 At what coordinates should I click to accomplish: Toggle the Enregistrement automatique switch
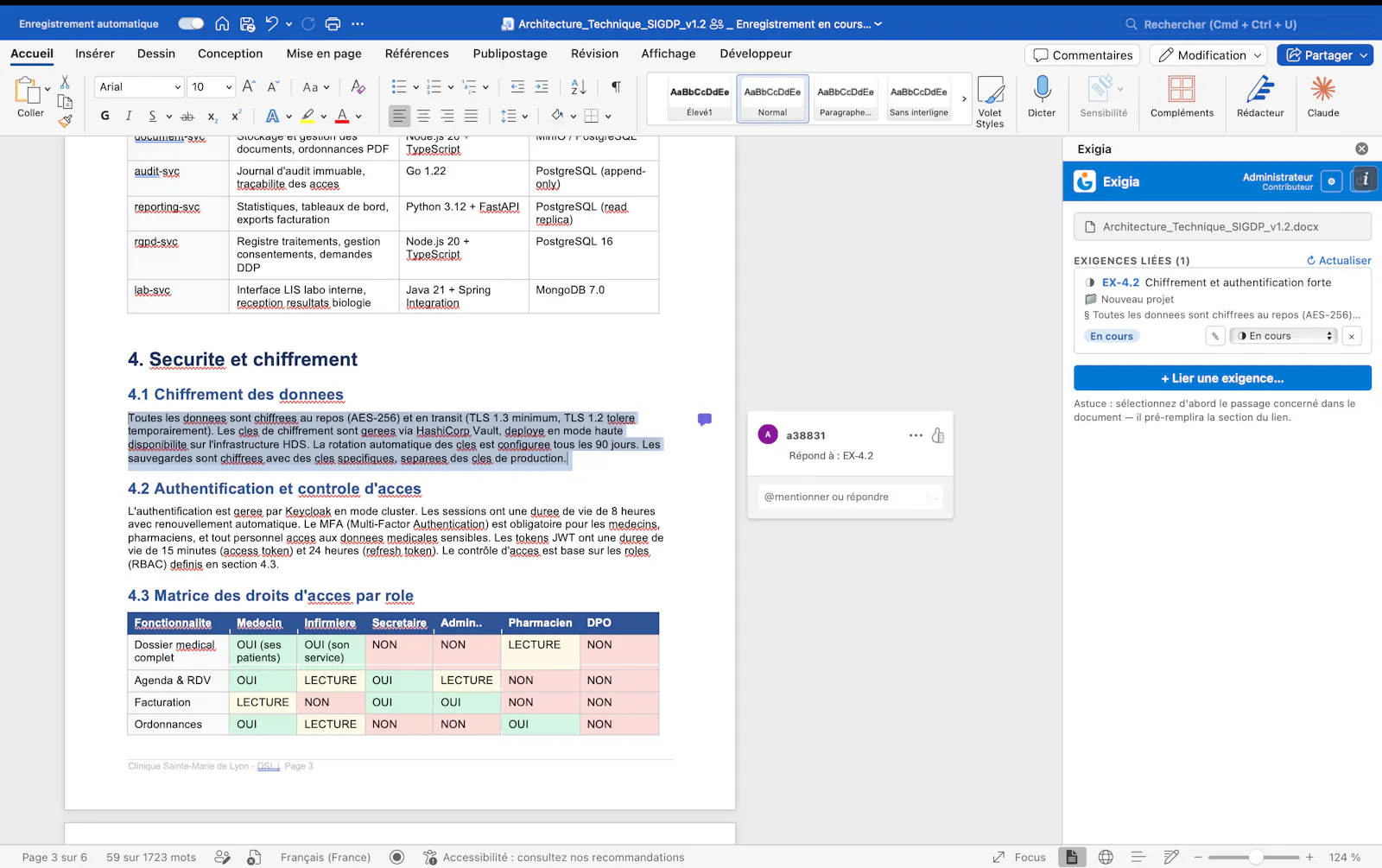point(191,23)
